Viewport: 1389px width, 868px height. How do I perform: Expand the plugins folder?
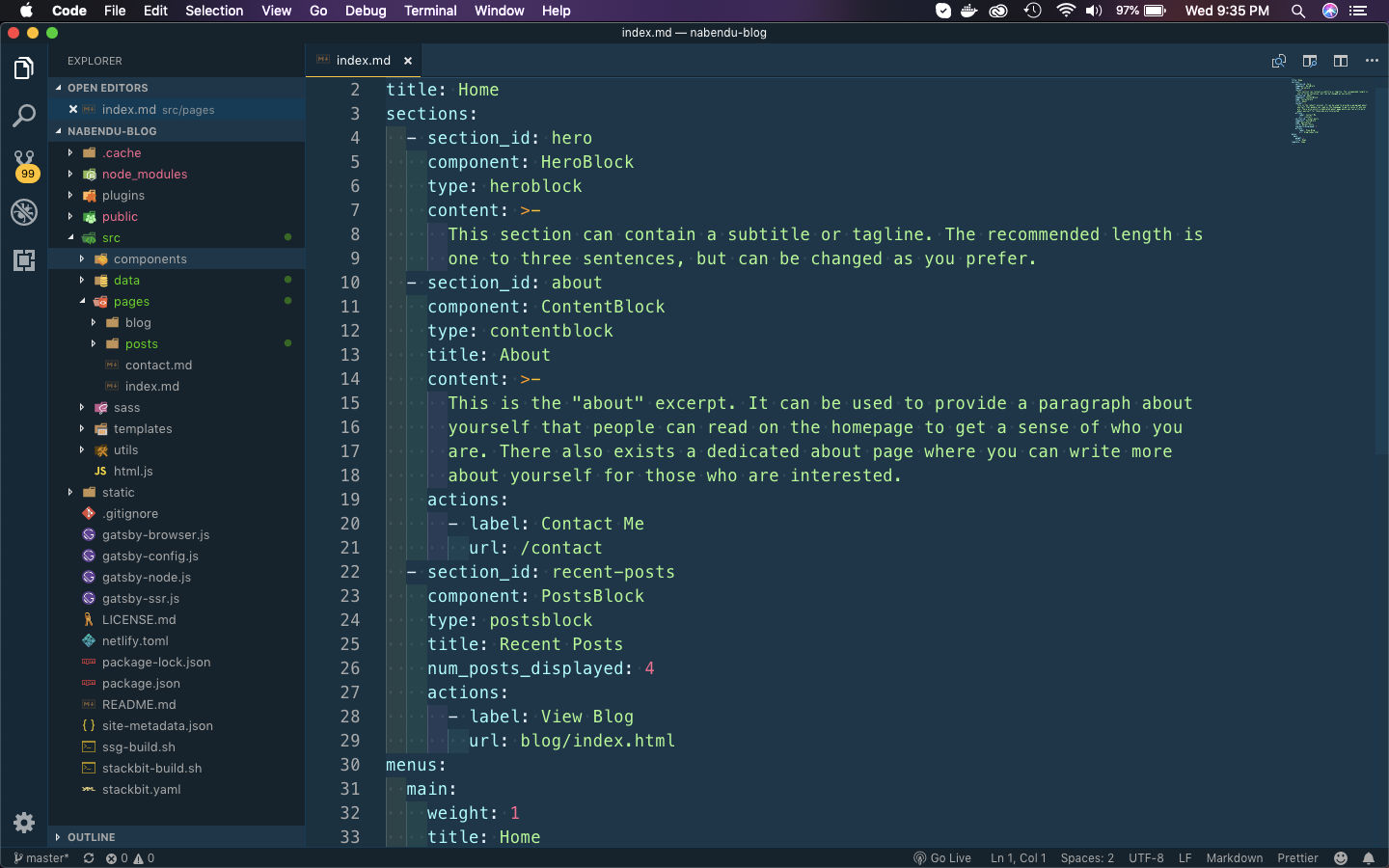point(177,196)
